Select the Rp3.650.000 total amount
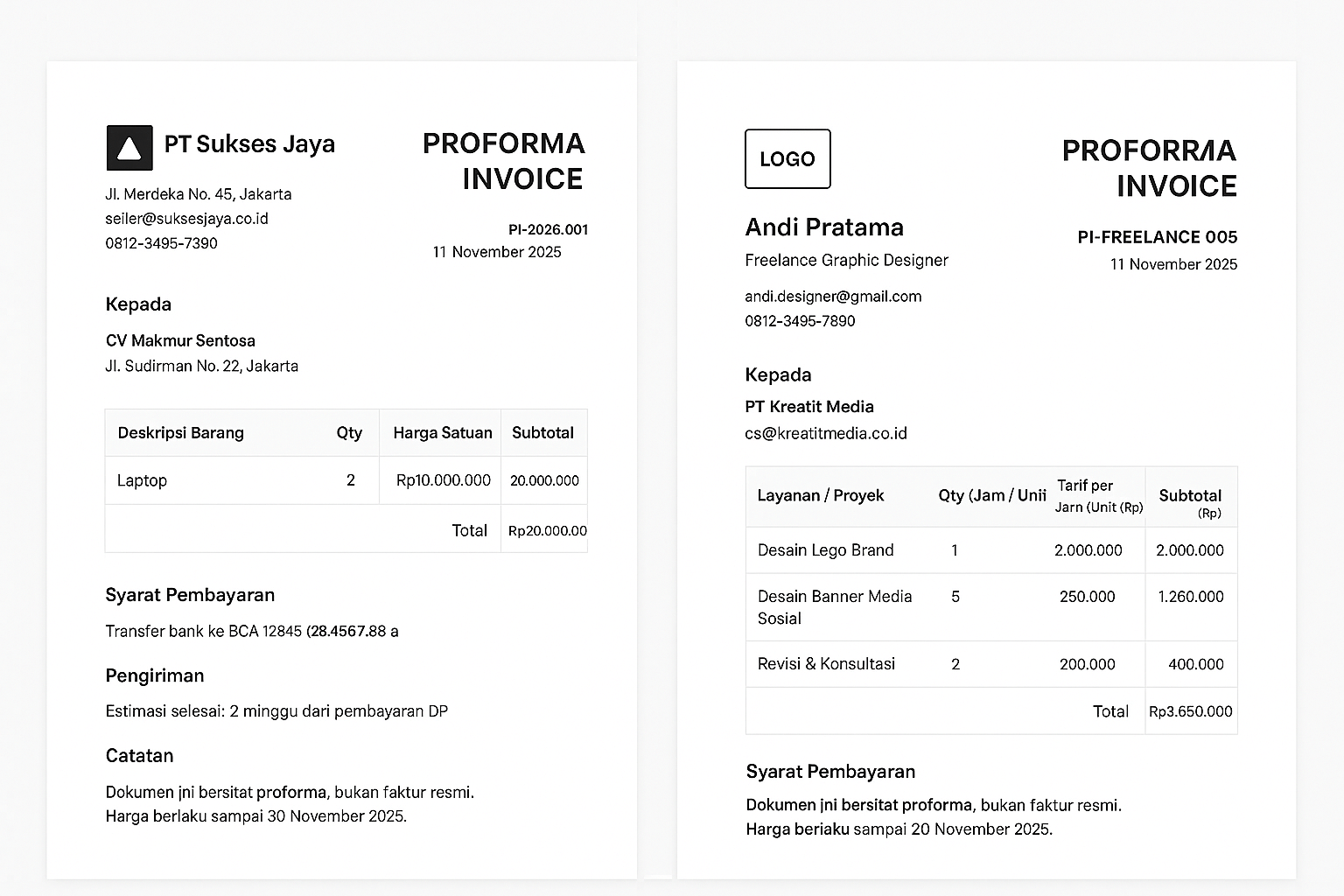This screenshot has height=896, width=1344. [x=1190, y=711]
